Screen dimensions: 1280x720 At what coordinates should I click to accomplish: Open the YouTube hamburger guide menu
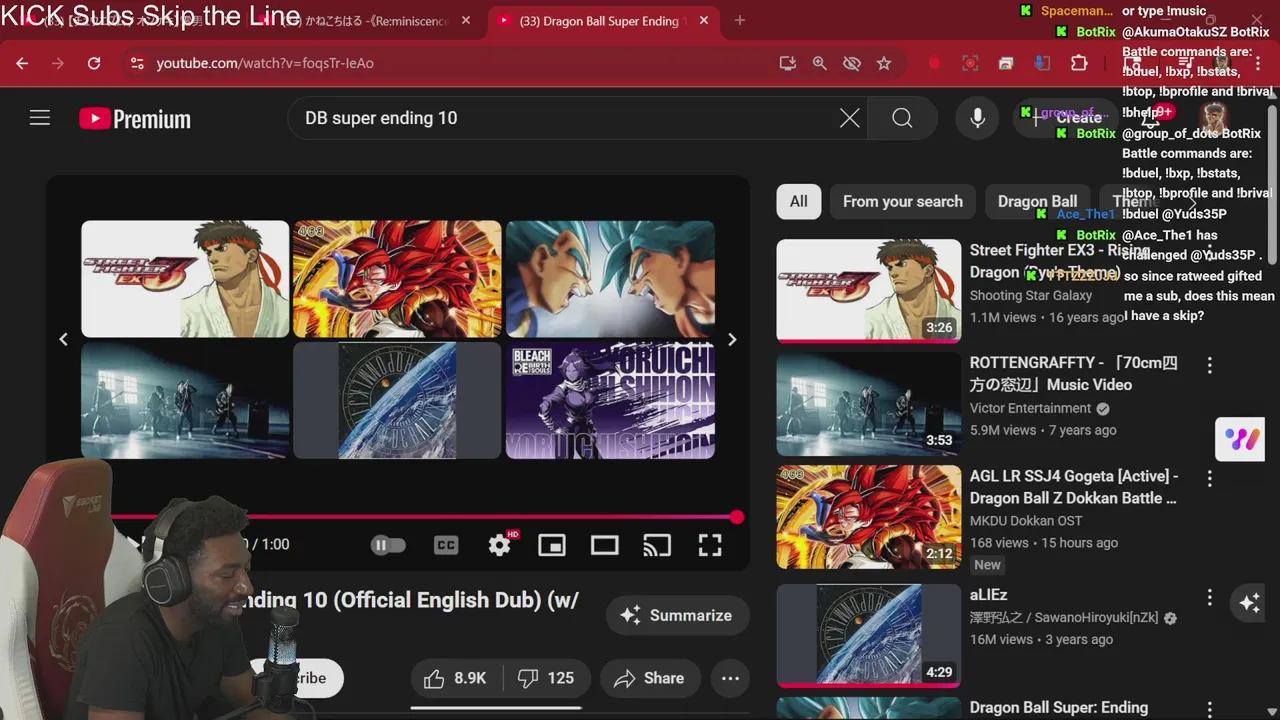coord(40,118)
